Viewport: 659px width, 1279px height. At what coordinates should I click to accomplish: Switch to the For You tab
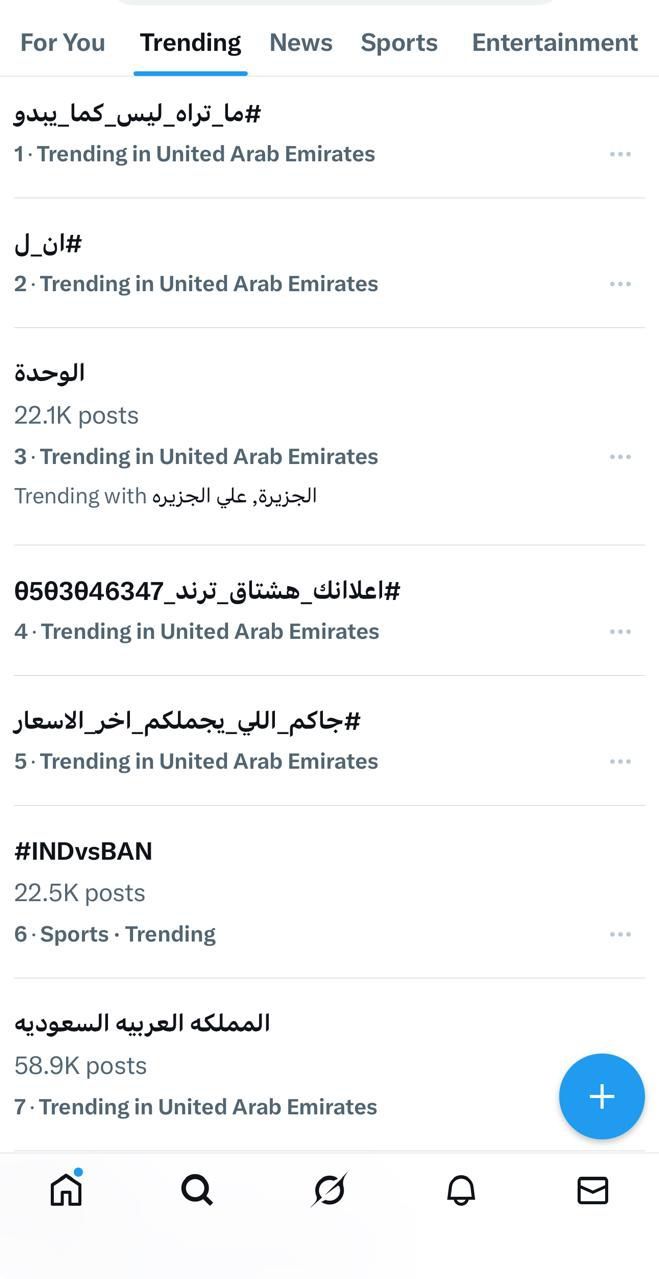(62, 42)
